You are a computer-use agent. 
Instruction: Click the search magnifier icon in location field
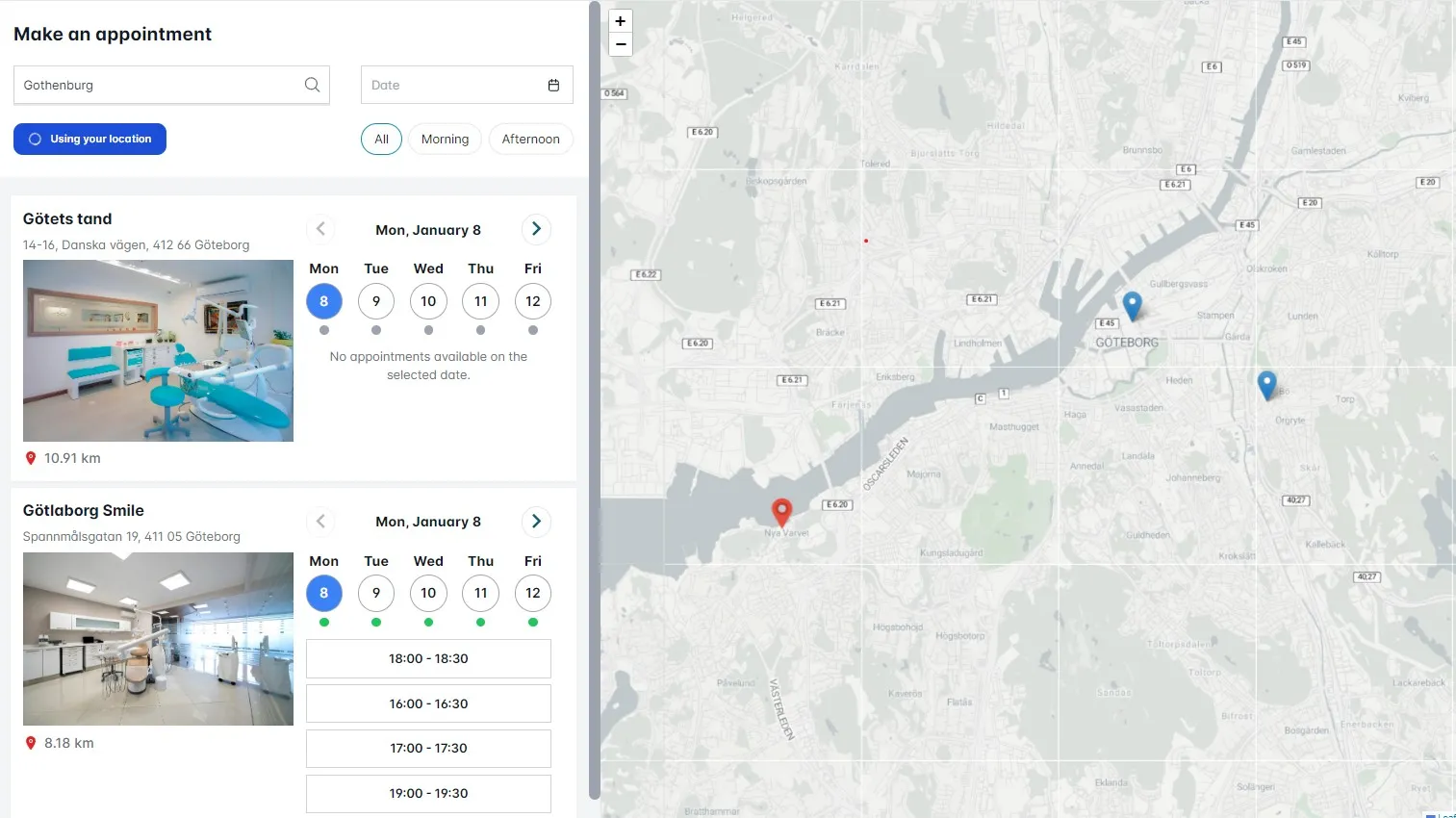(312, 85)
